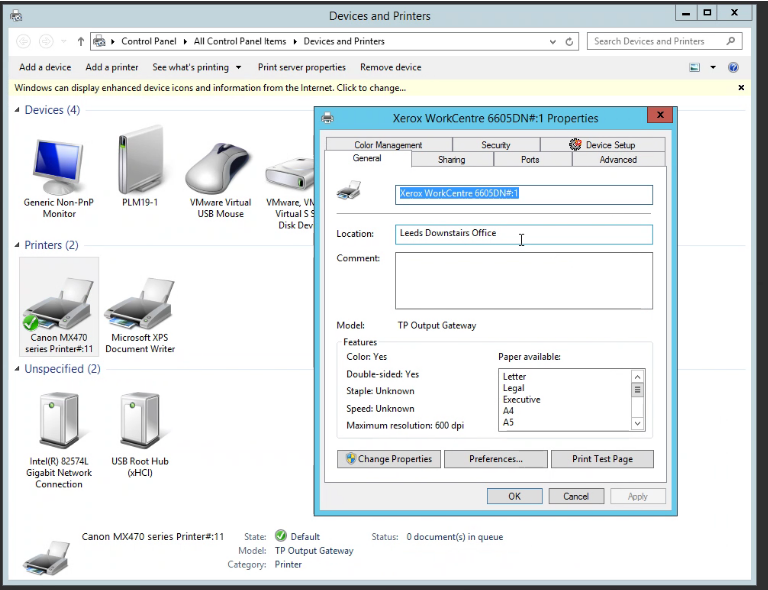Click the enhanced device icons information message
768x590 pixels.
pyautogui.click(x=210, y=88)
